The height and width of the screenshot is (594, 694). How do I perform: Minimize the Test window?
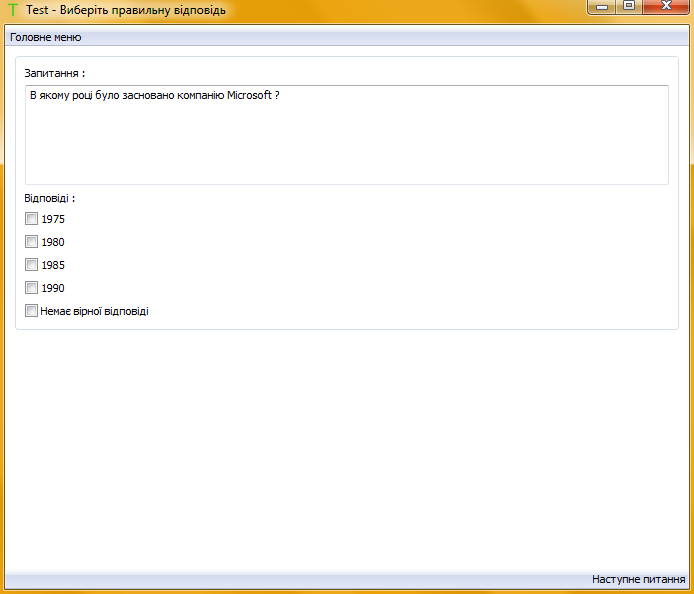click(601, 7)
